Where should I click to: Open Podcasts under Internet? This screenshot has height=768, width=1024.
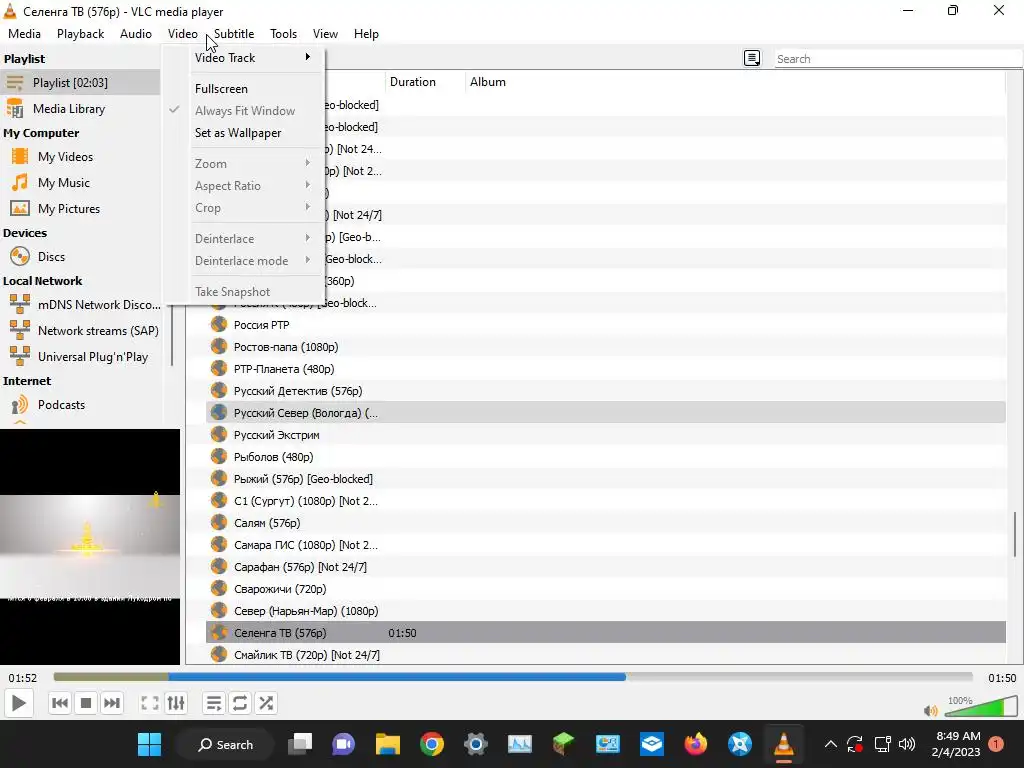pyautogui.click(x=80, y=405)
